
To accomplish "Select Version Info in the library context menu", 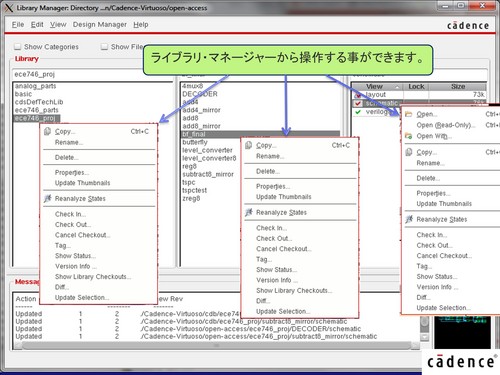I will click(x=75, y=266).
